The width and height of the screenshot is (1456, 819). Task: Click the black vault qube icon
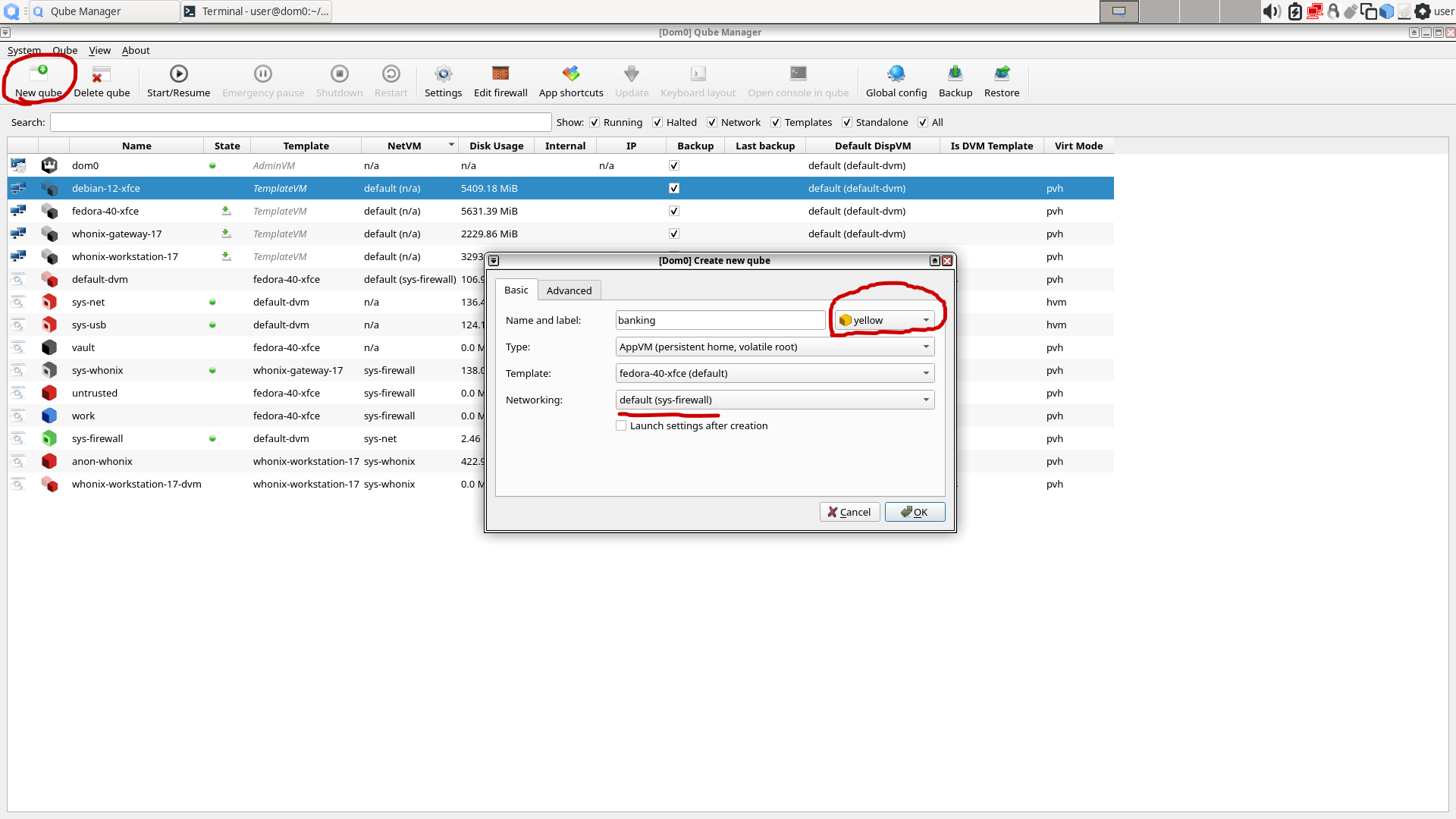[49, 347]
